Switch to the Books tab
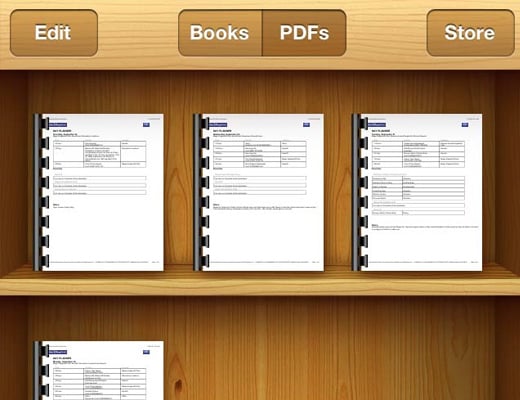The width and height of the screenshot is (520, 400). [220, 33]
